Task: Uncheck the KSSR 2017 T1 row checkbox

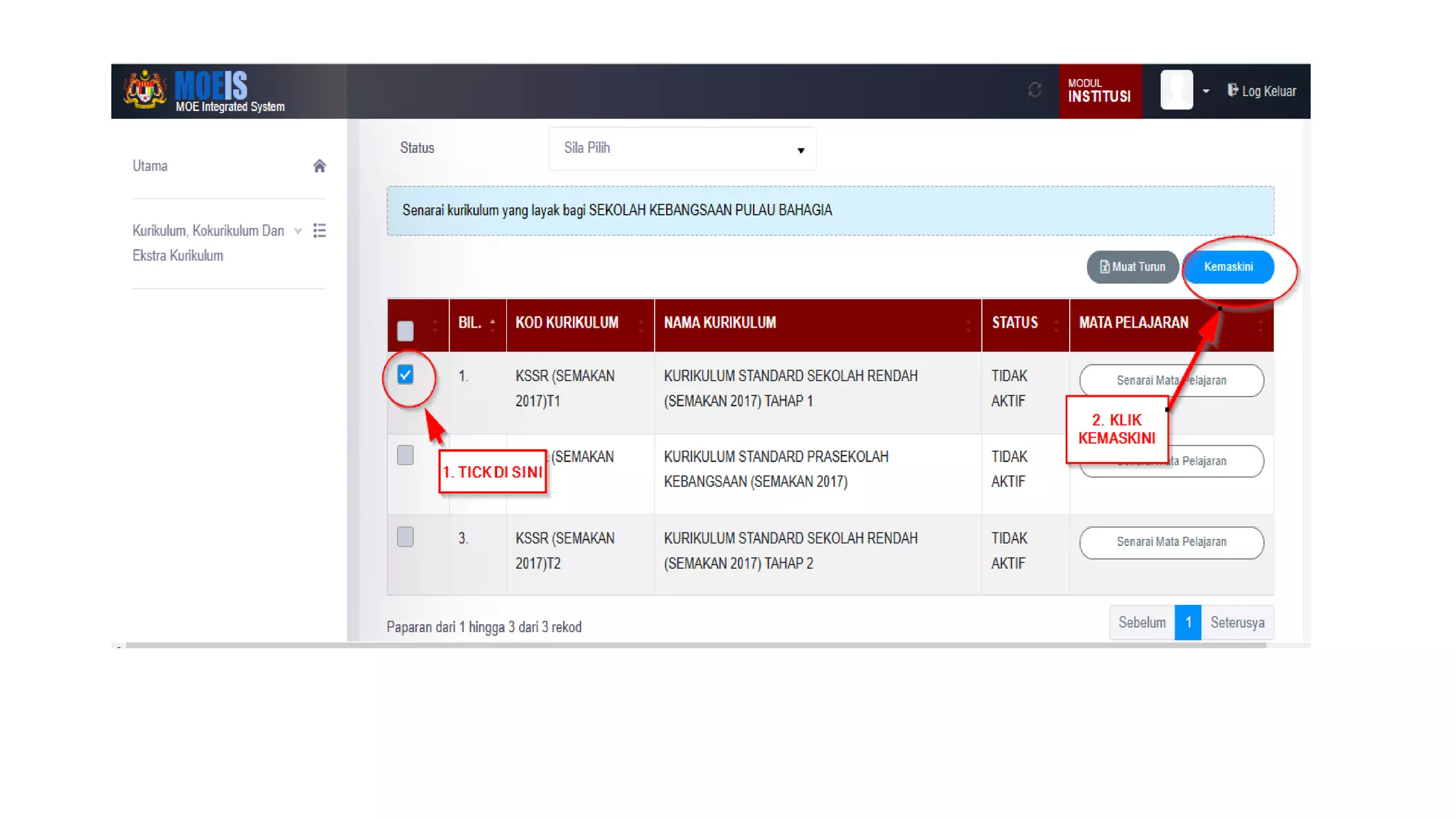Action: click(x=405, y=375)
